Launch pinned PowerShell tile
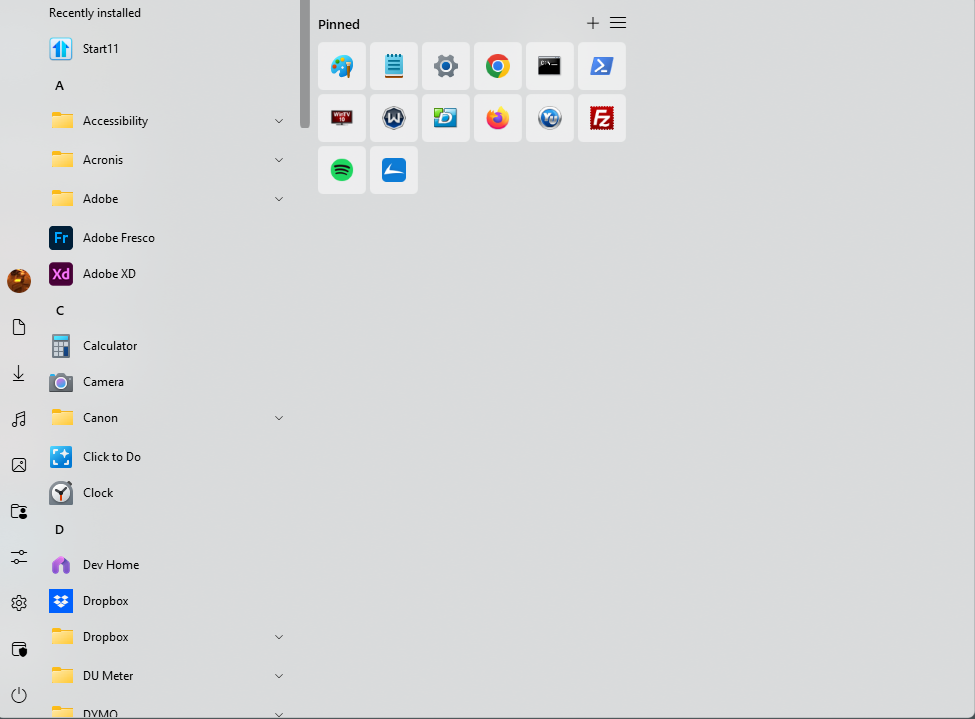Viewport: 975px width, 719px height. 602,66
